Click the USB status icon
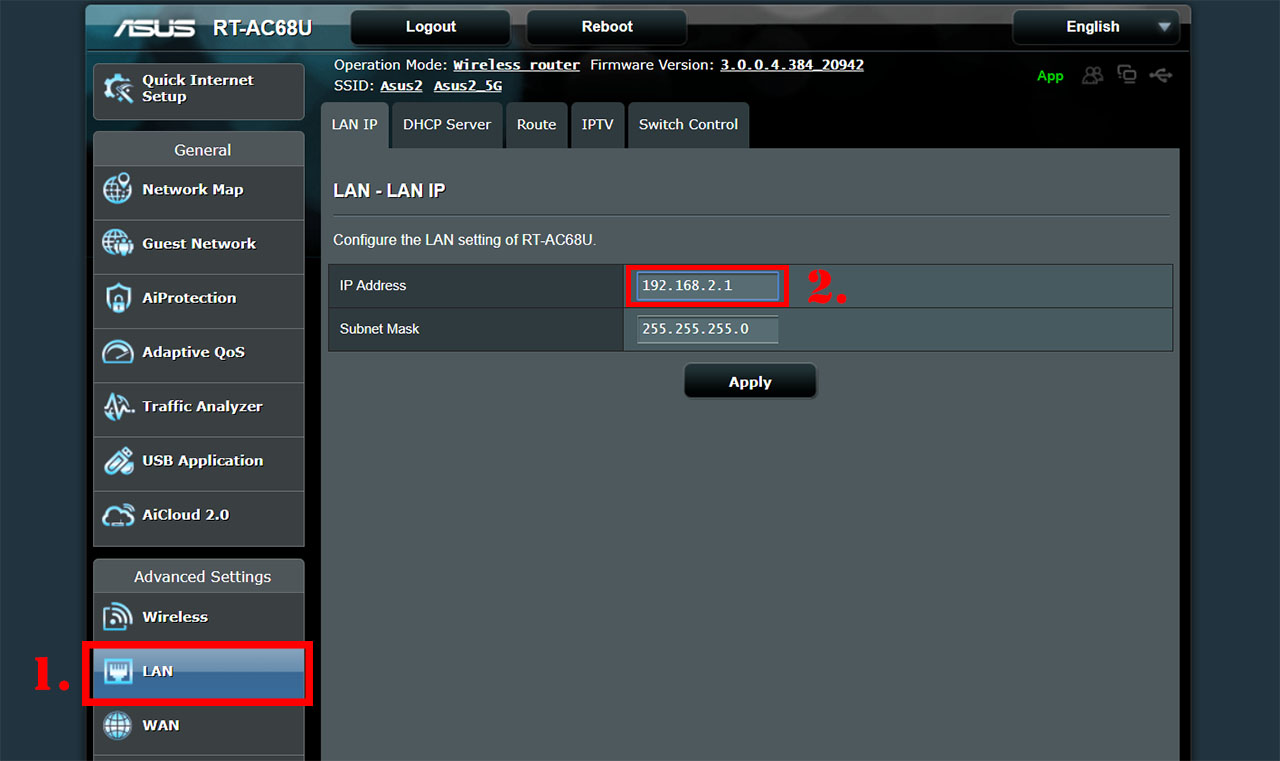Screen dimensions: 1280x761 (1161, 75)
